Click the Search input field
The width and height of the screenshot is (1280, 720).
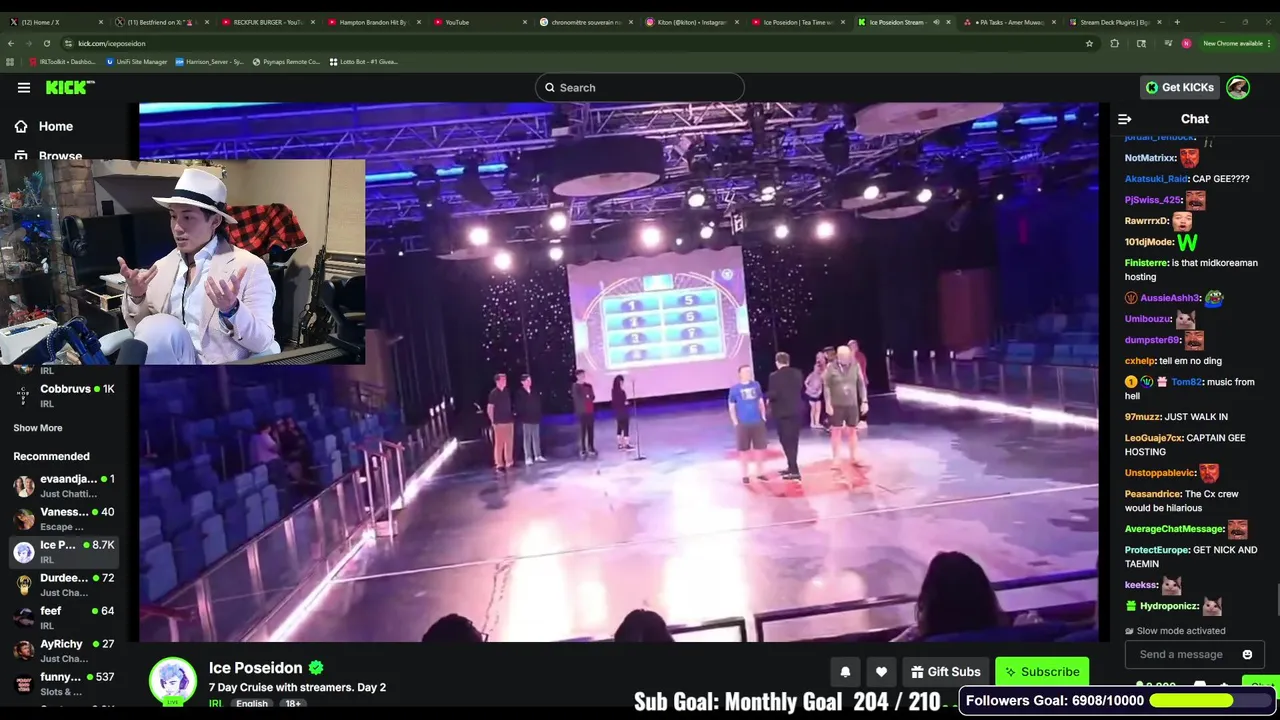click(640, 87)
